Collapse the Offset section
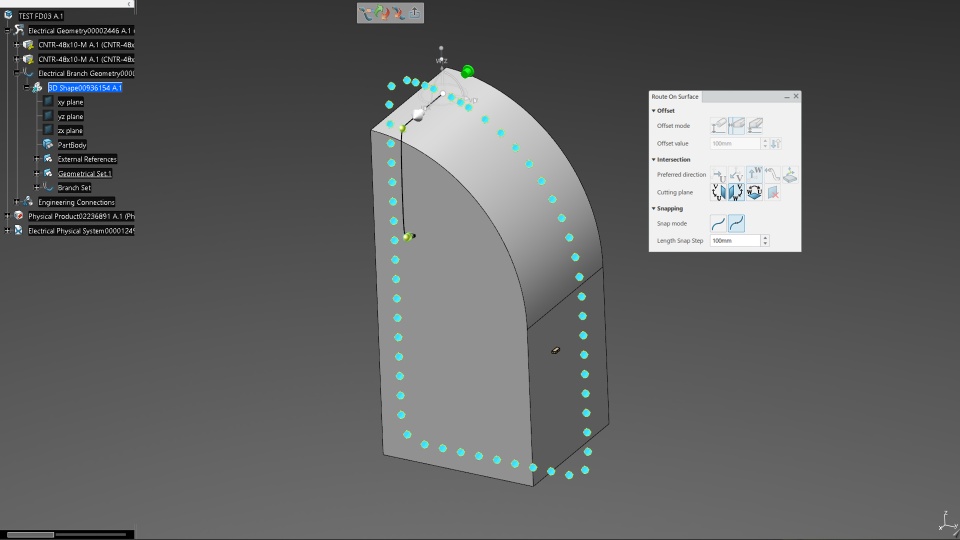 pos(653,111)
